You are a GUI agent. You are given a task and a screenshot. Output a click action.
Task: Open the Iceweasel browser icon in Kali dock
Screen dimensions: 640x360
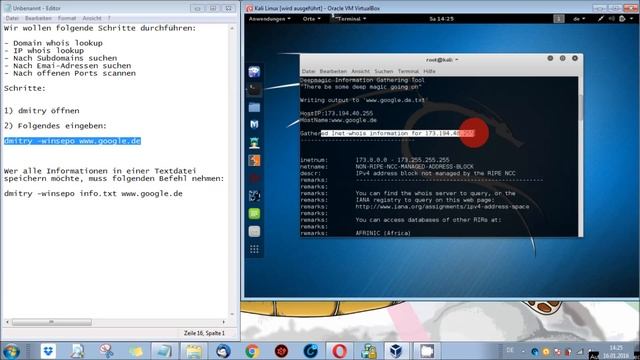[x=254, y=72]
